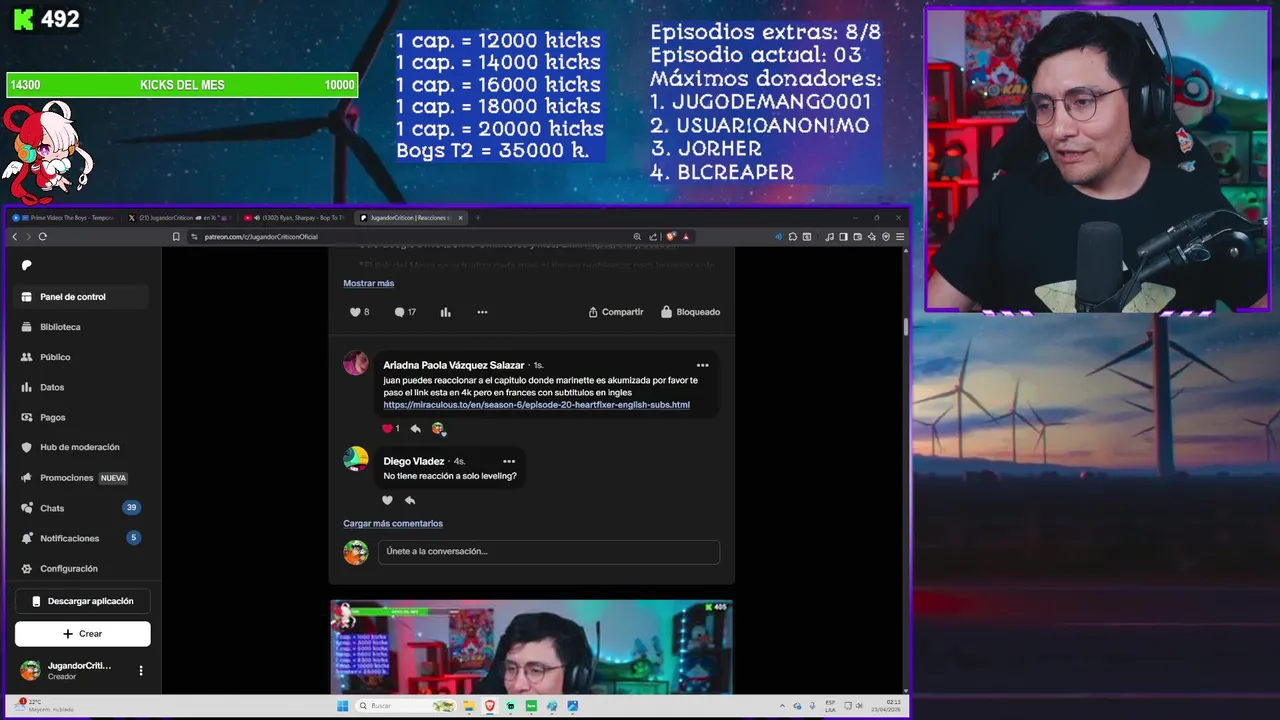This screenshot has width=1280, height=720.
Task: Switch to JugandorCriticon X tab
Action: [178, 217]
